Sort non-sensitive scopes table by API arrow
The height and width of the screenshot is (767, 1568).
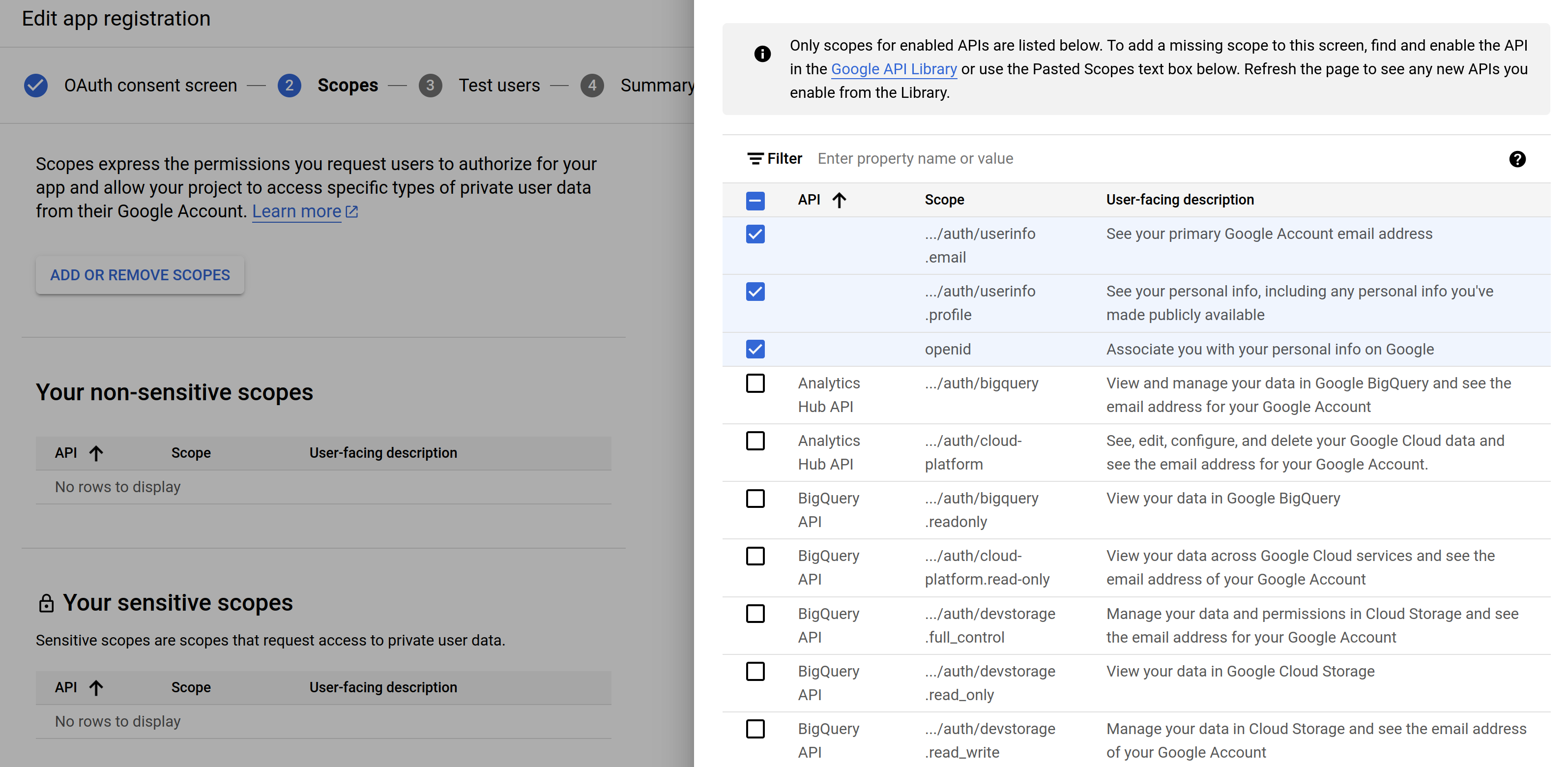point(95,453)
